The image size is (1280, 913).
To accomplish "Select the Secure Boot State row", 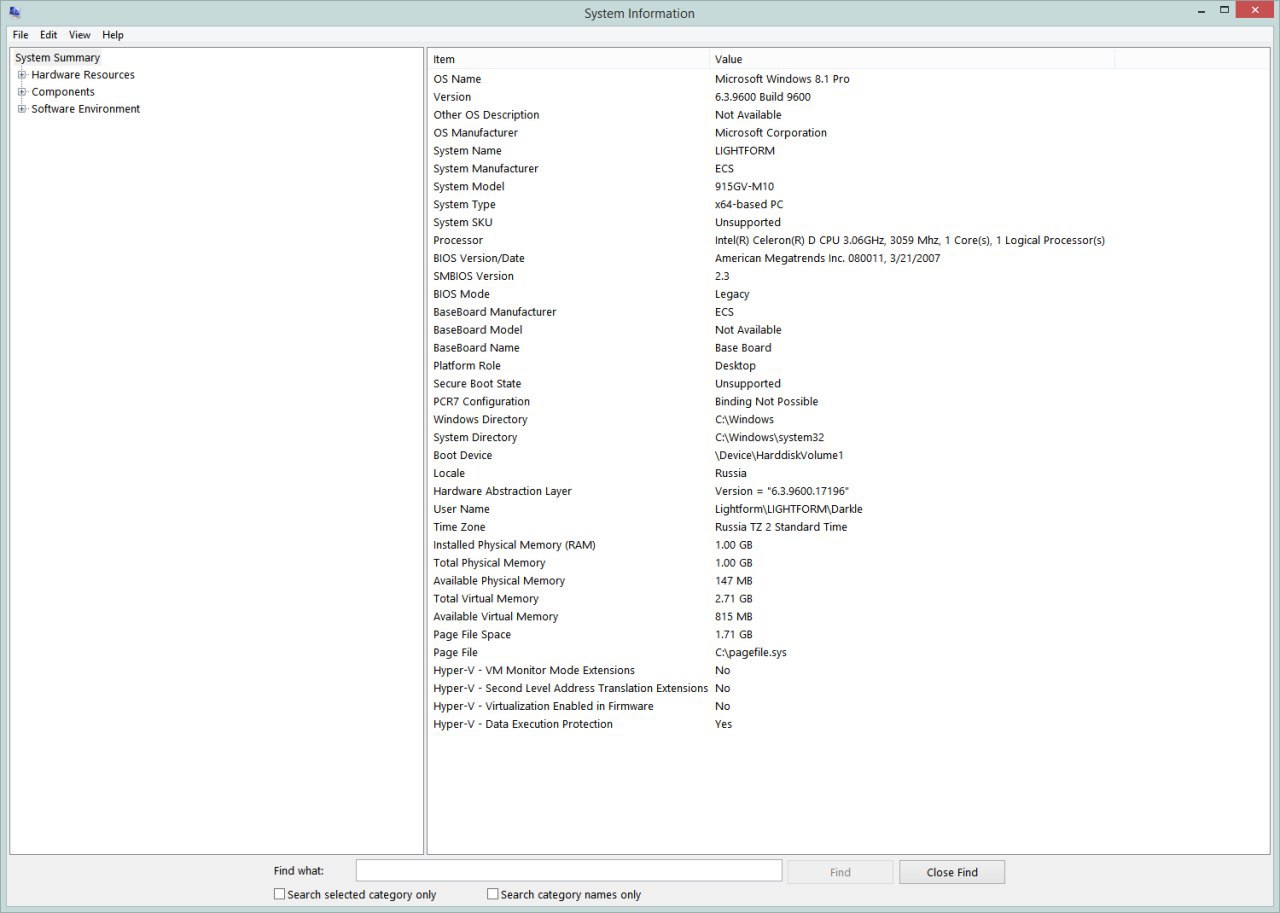I will 477,384.
